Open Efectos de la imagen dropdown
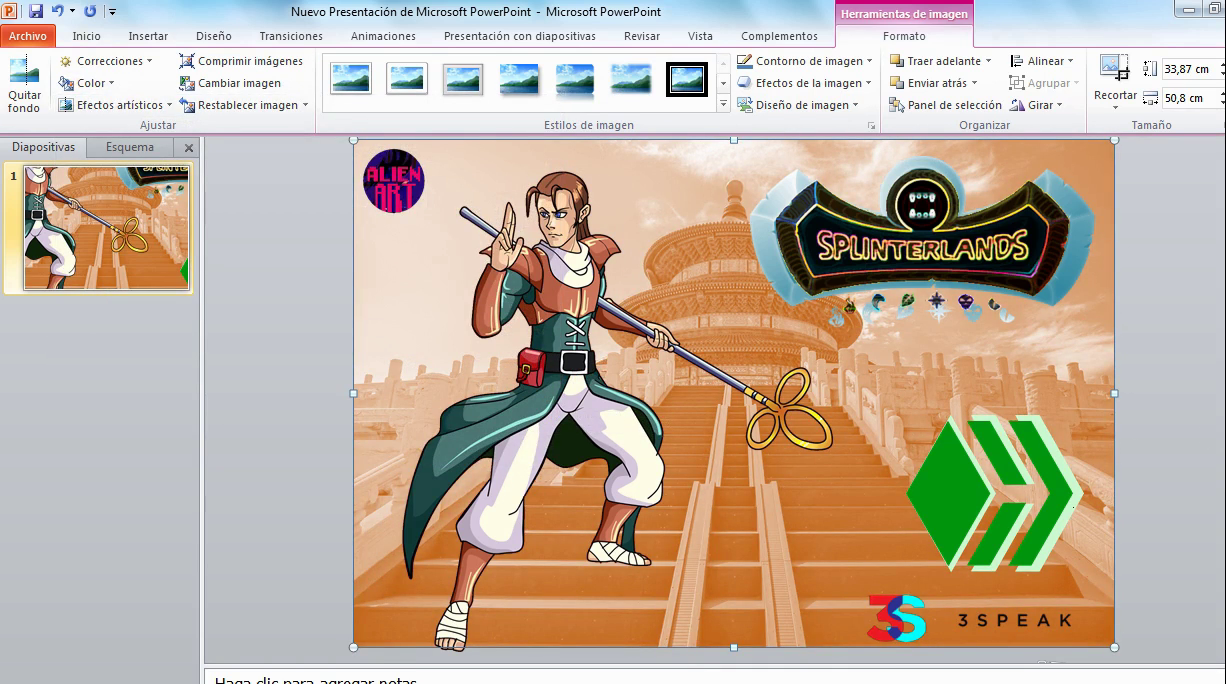This screenshot has width=1226, height=684. tap(804, 83)
